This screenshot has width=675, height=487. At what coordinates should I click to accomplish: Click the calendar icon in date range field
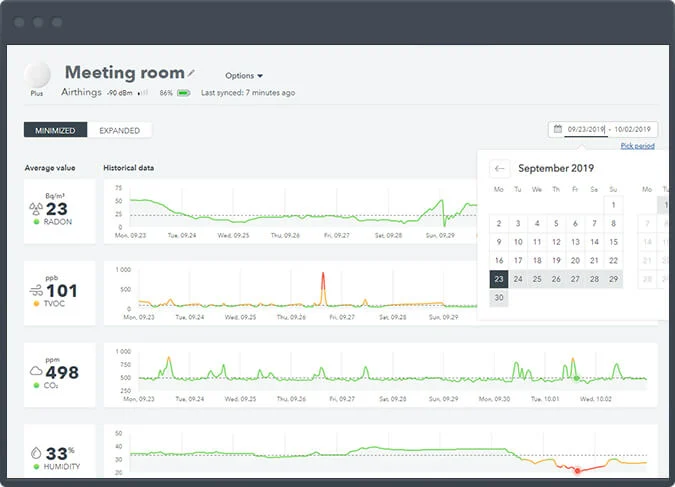(x=558, y=129)
